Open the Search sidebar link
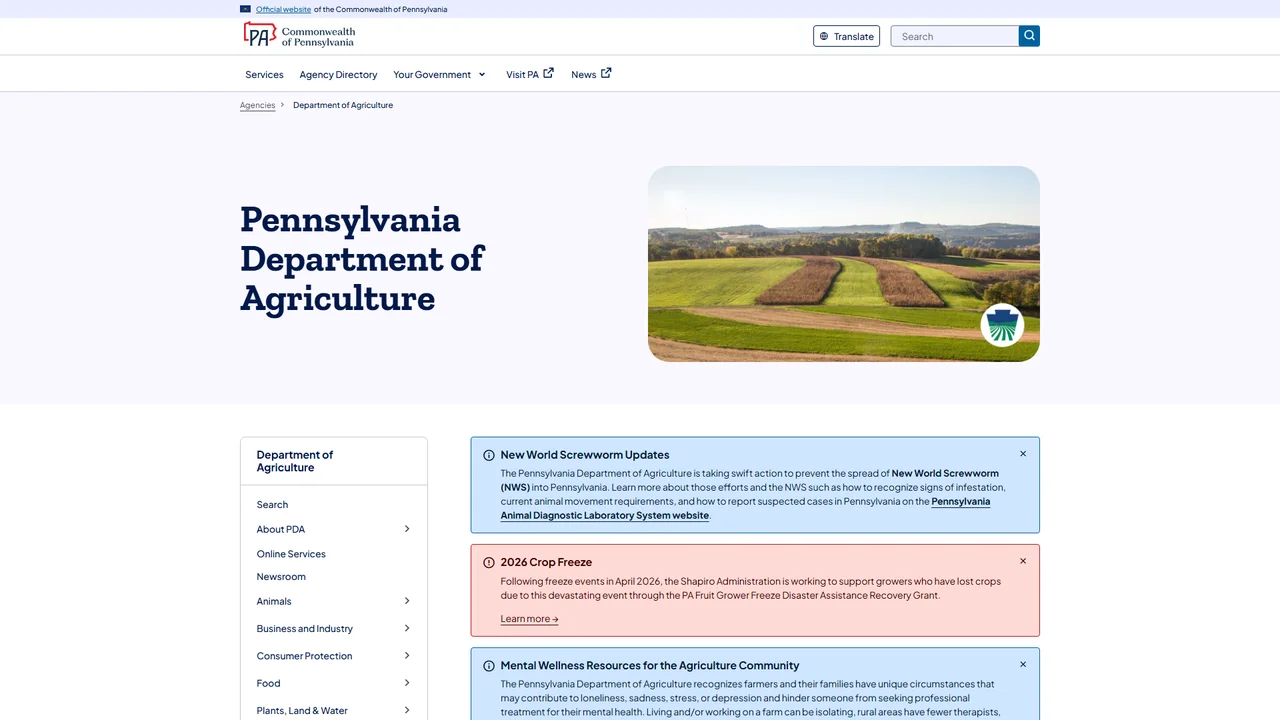1280x720 pixels. coord(272,505)
